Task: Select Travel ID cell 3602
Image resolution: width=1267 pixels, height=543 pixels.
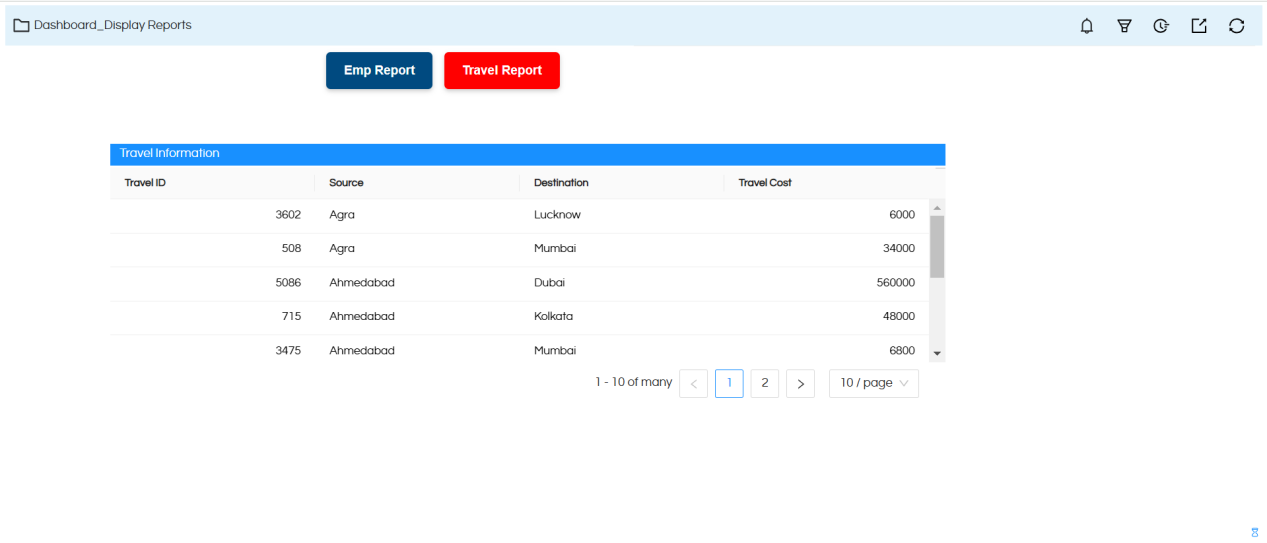Action: [x=288, y=215]
